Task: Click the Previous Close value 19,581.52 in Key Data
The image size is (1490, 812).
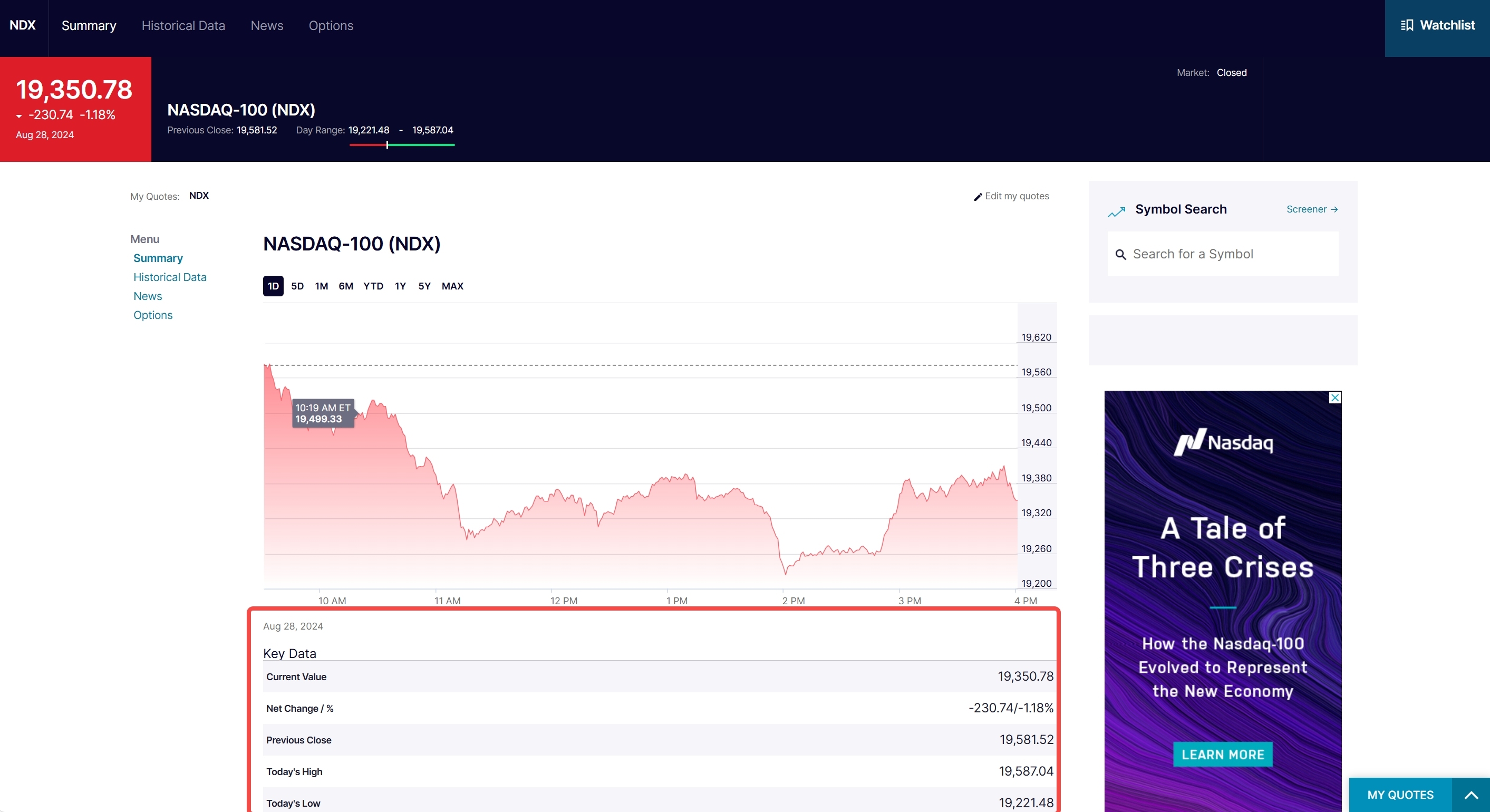Action: coord(1026,740)
